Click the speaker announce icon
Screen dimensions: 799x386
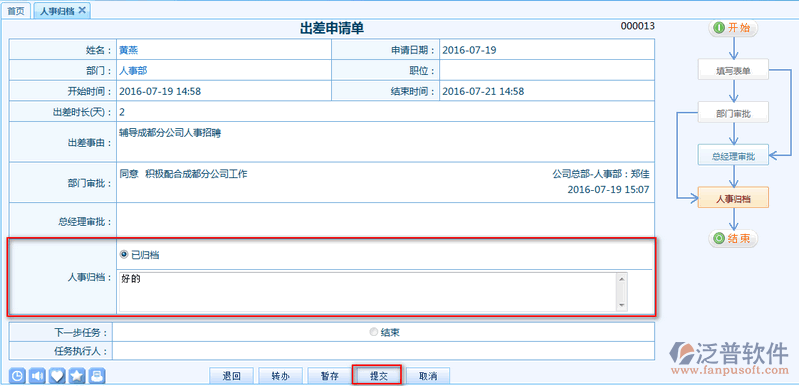[37, 376]
